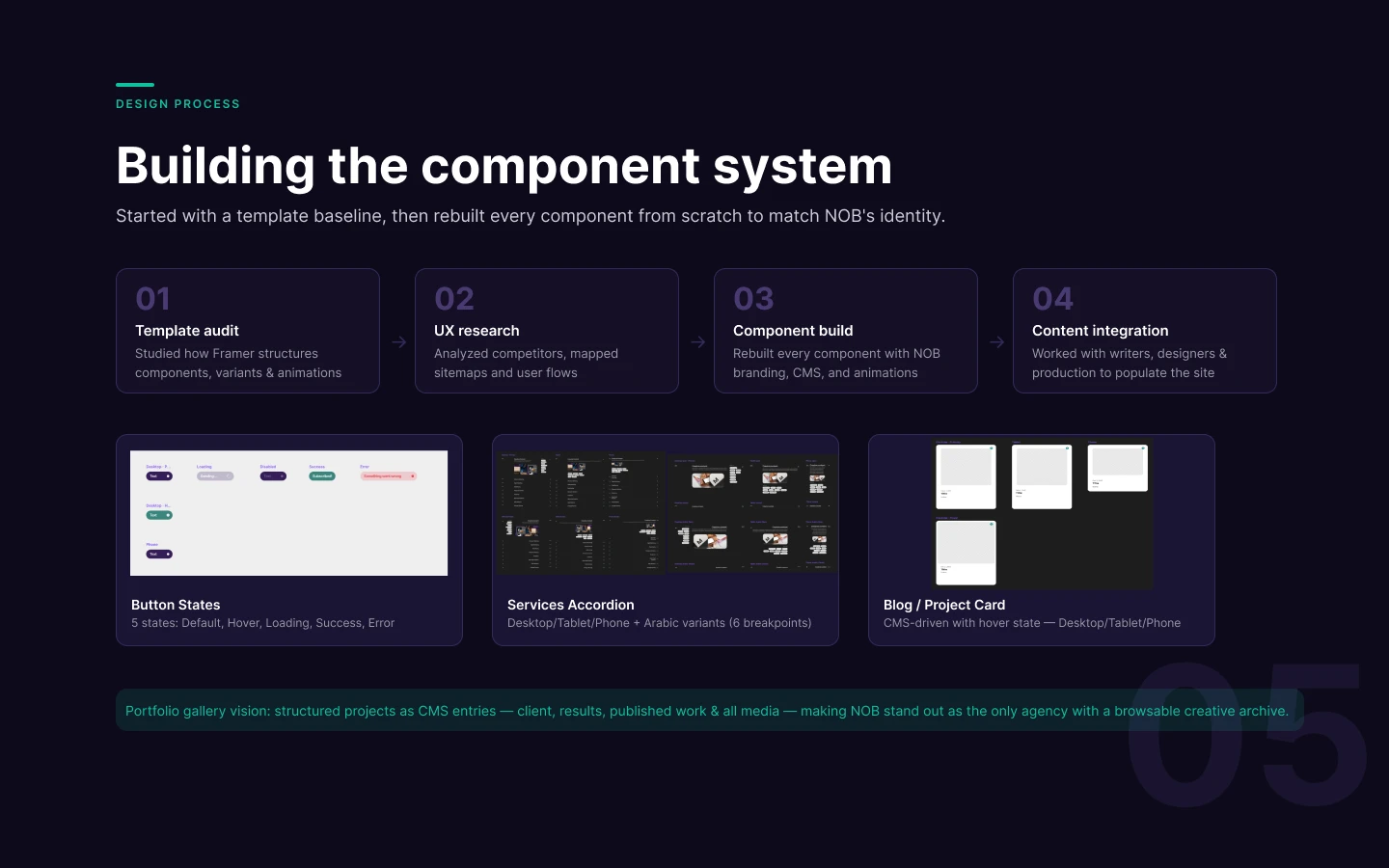The height and width of the screenshot is (868, 1389).
Task: Click the step number "03"
Action: (x=753, y=299)
